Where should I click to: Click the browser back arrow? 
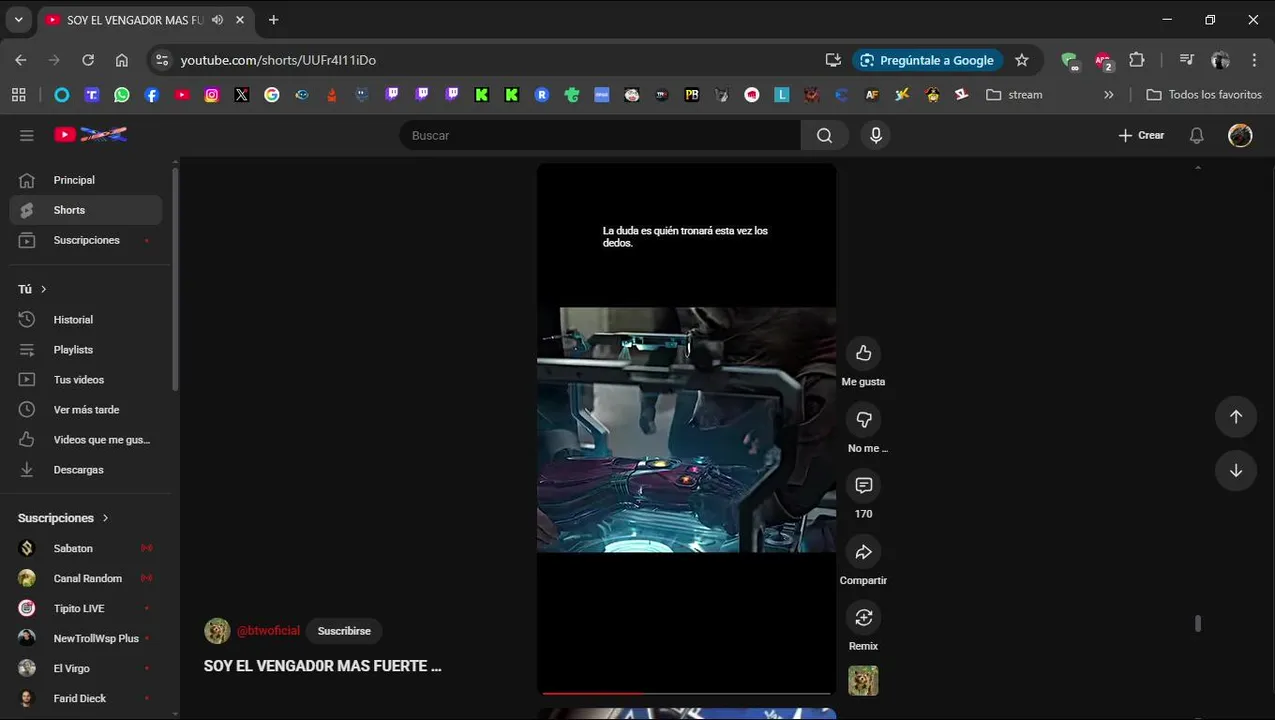click(21, 60)
